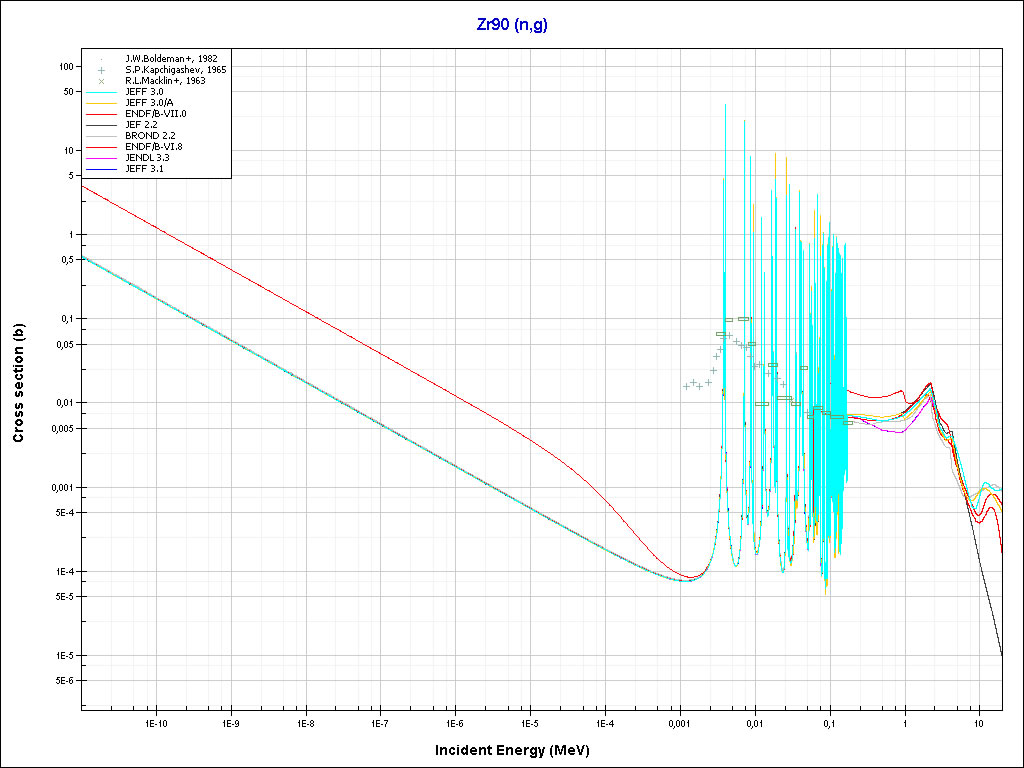Click the 1E-5 tick on the cross section axis
The width and height of the screenshot is (1024, 768).
point(64,655)
